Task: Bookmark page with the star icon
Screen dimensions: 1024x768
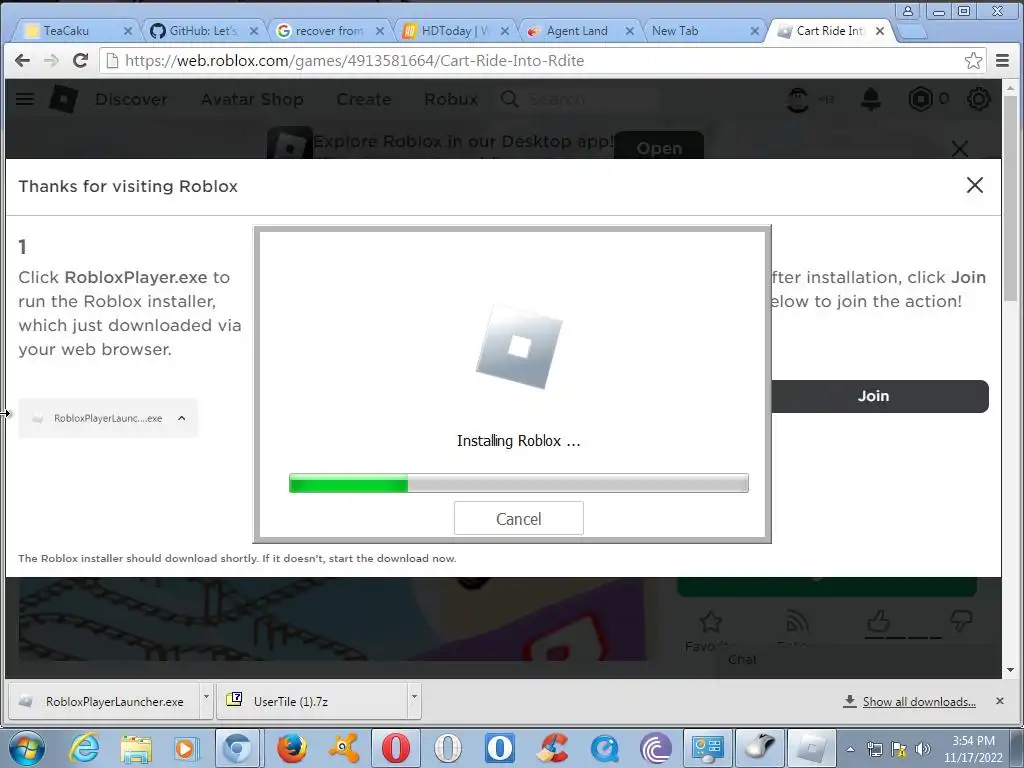Action: point(973,61)
